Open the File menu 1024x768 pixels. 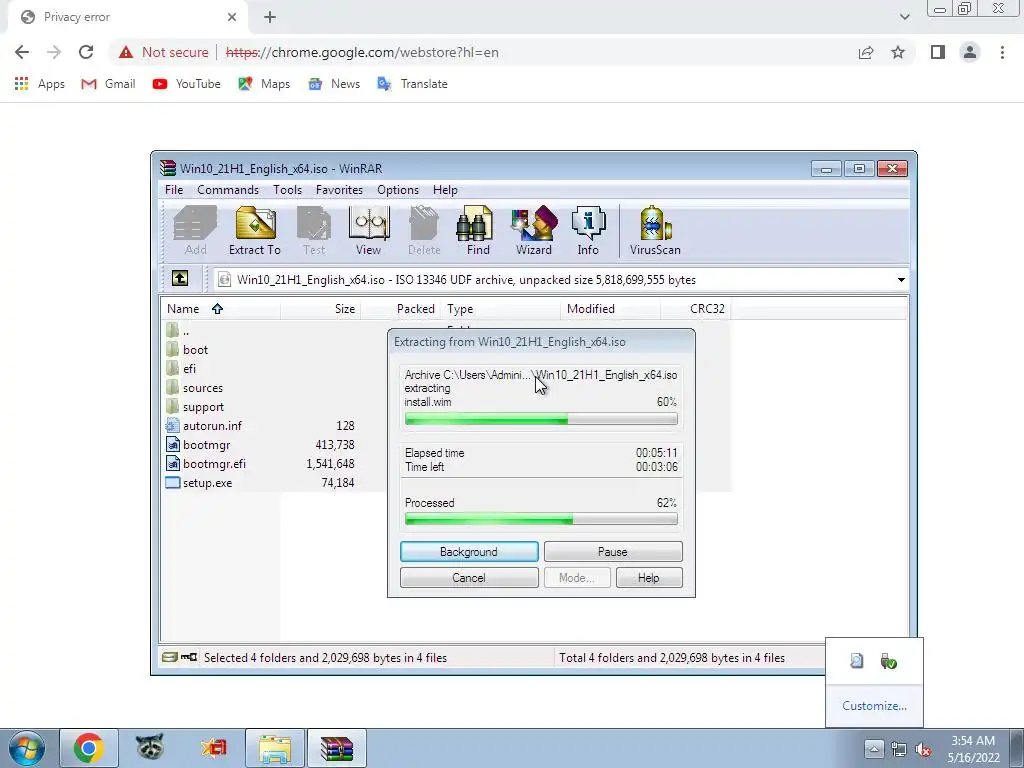(x=174, y=189)
